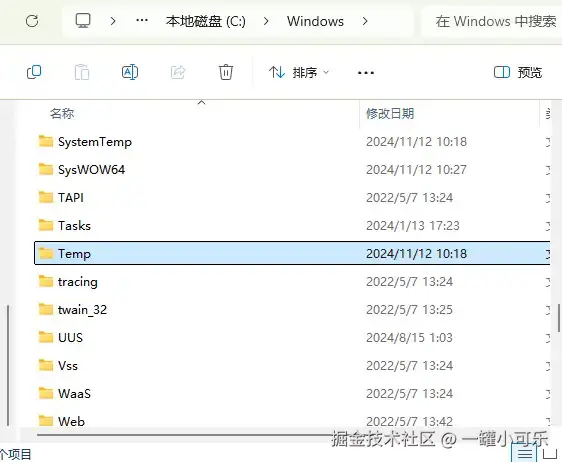Screen dimensions: 562x462
Task: Select the Temp folder name
Action: click(x=74, y=254)
